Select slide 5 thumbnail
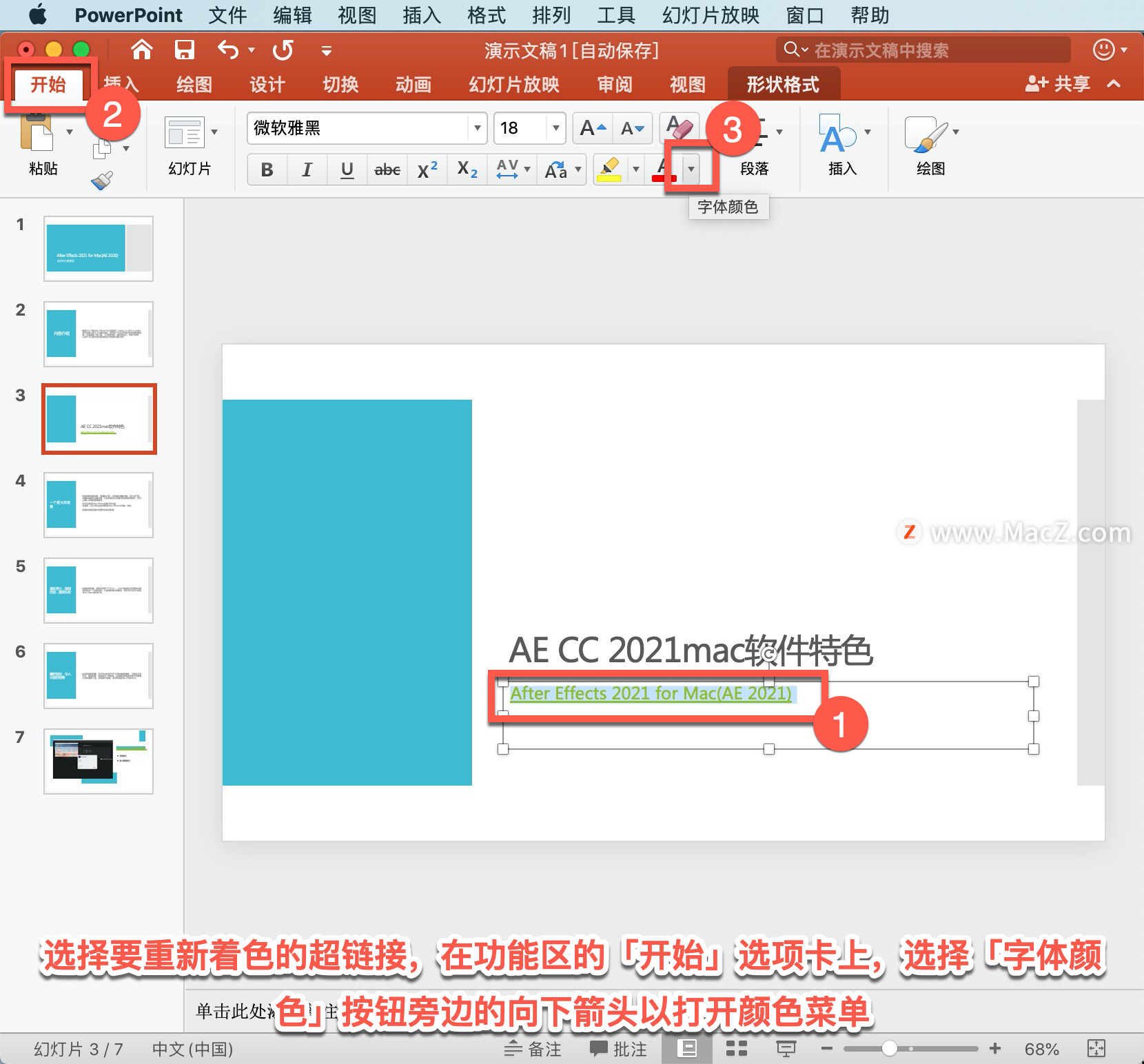 pyautogui.click(x=99, y=591)
